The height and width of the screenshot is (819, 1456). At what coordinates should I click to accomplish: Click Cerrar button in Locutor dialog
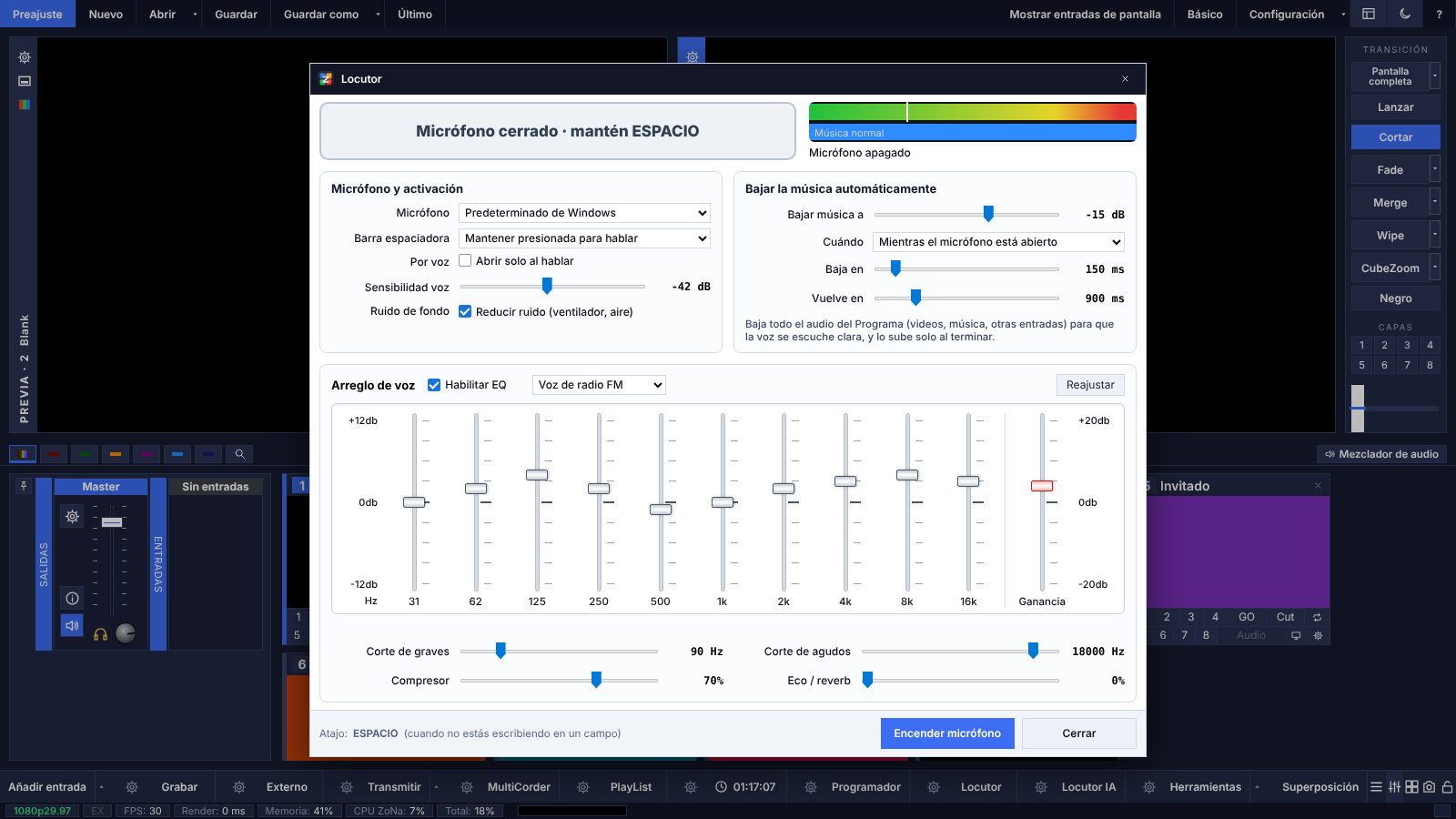click(1079, 733)
